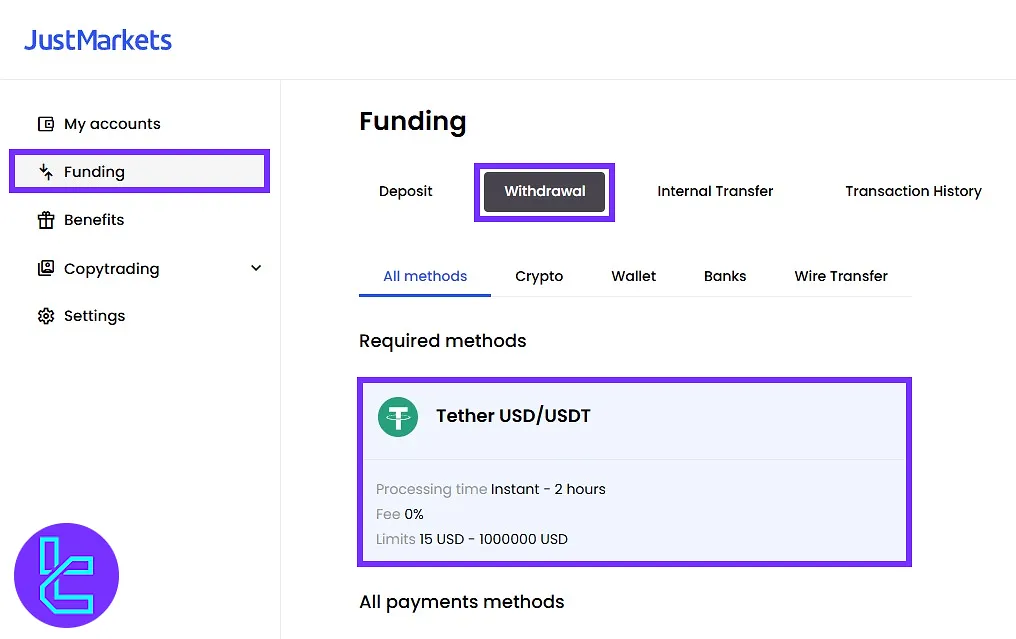Open Transaction History

coord(913,191)
